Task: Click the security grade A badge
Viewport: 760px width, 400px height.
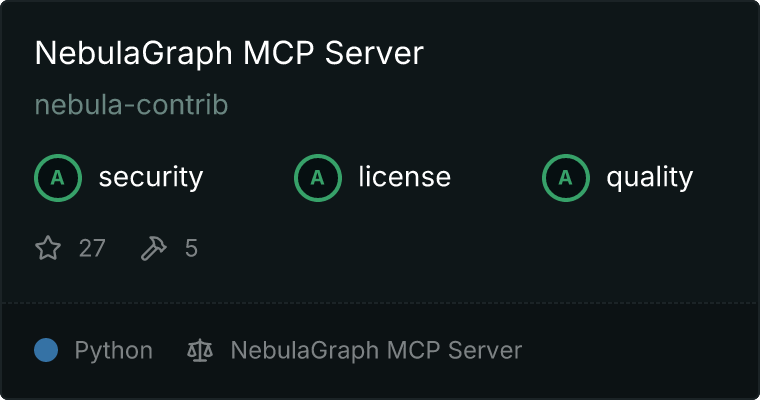Action: (58, 178)
